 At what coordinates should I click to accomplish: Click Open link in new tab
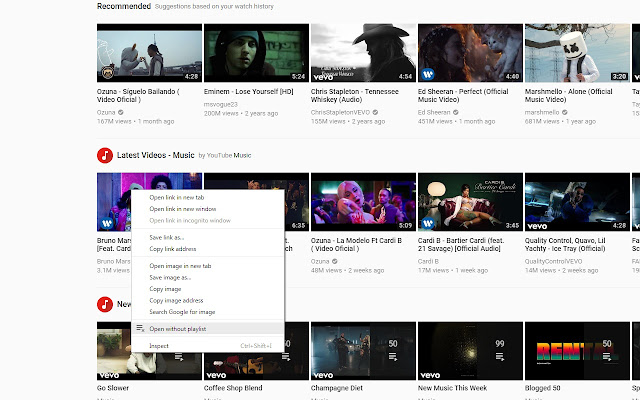tap(208, 198)
